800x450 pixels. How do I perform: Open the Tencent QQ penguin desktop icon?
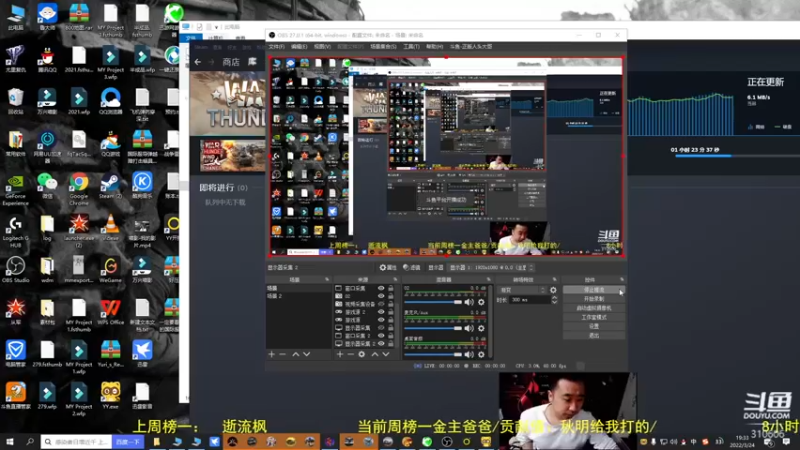[x=47, y=60]
